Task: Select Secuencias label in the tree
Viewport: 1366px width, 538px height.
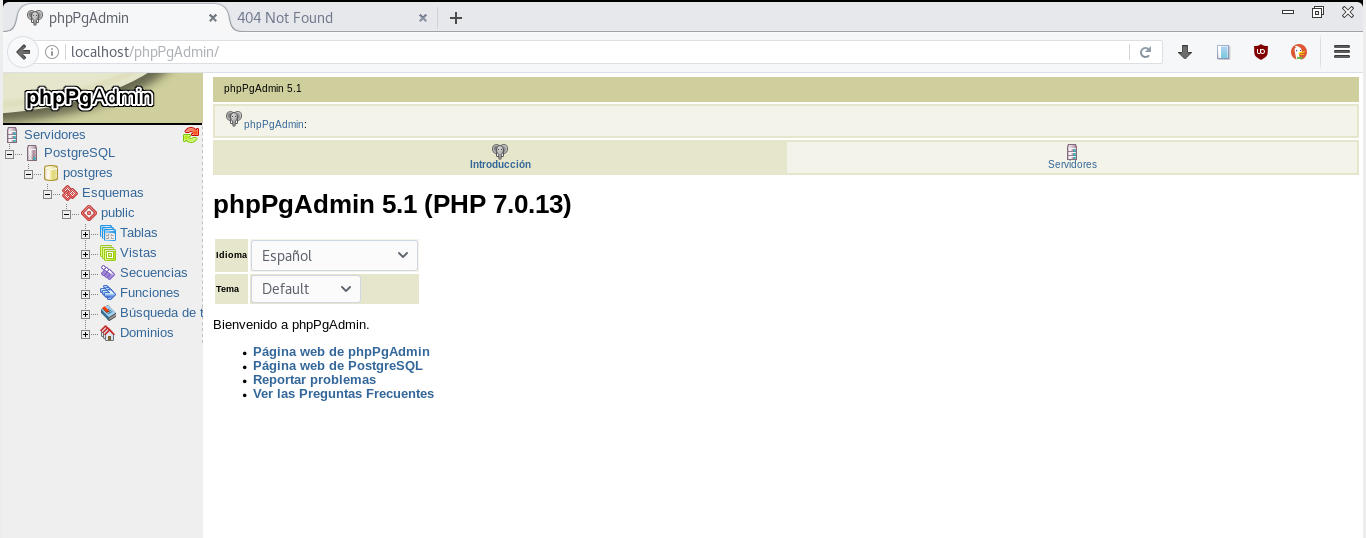Action: point(154,273)
